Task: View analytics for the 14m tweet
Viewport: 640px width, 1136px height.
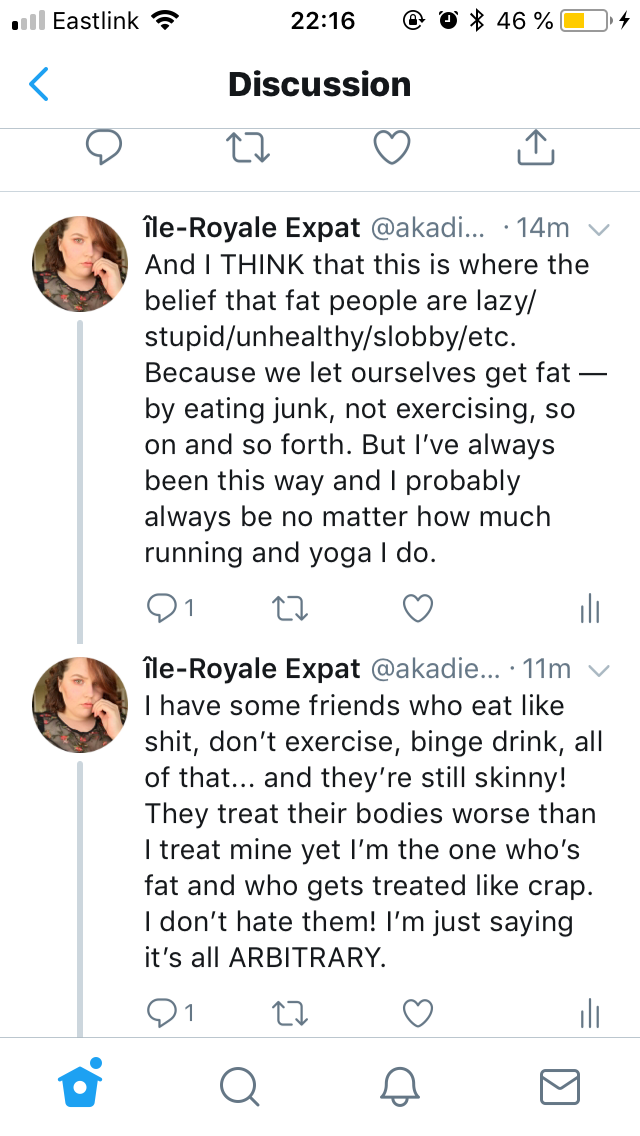Action: [x=589, y=608]
